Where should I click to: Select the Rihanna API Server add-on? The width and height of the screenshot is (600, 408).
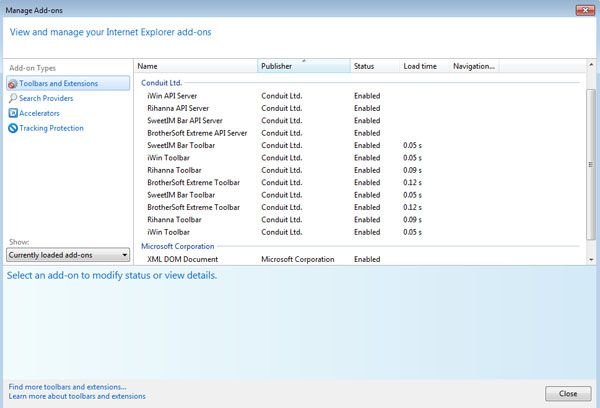[x=178, y=108]
